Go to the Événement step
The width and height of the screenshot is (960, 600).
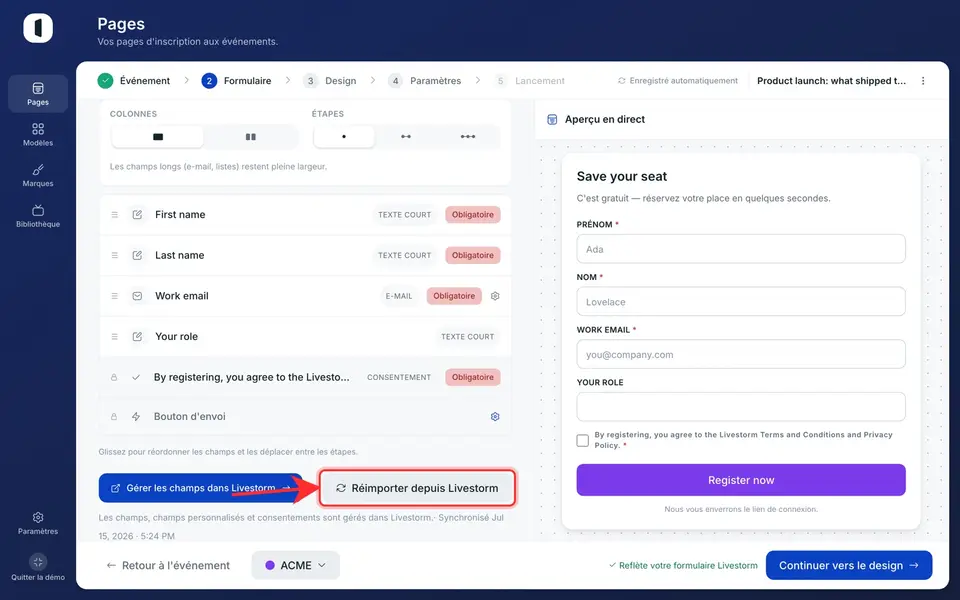click(x=133, y=81)
